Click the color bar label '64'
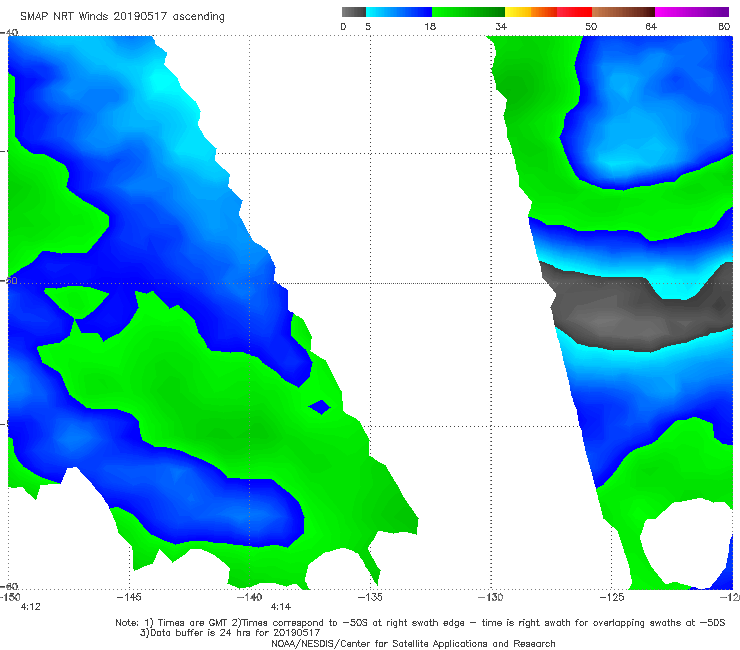The width and height of the screenshot is (740, 650). coord(651,27)
